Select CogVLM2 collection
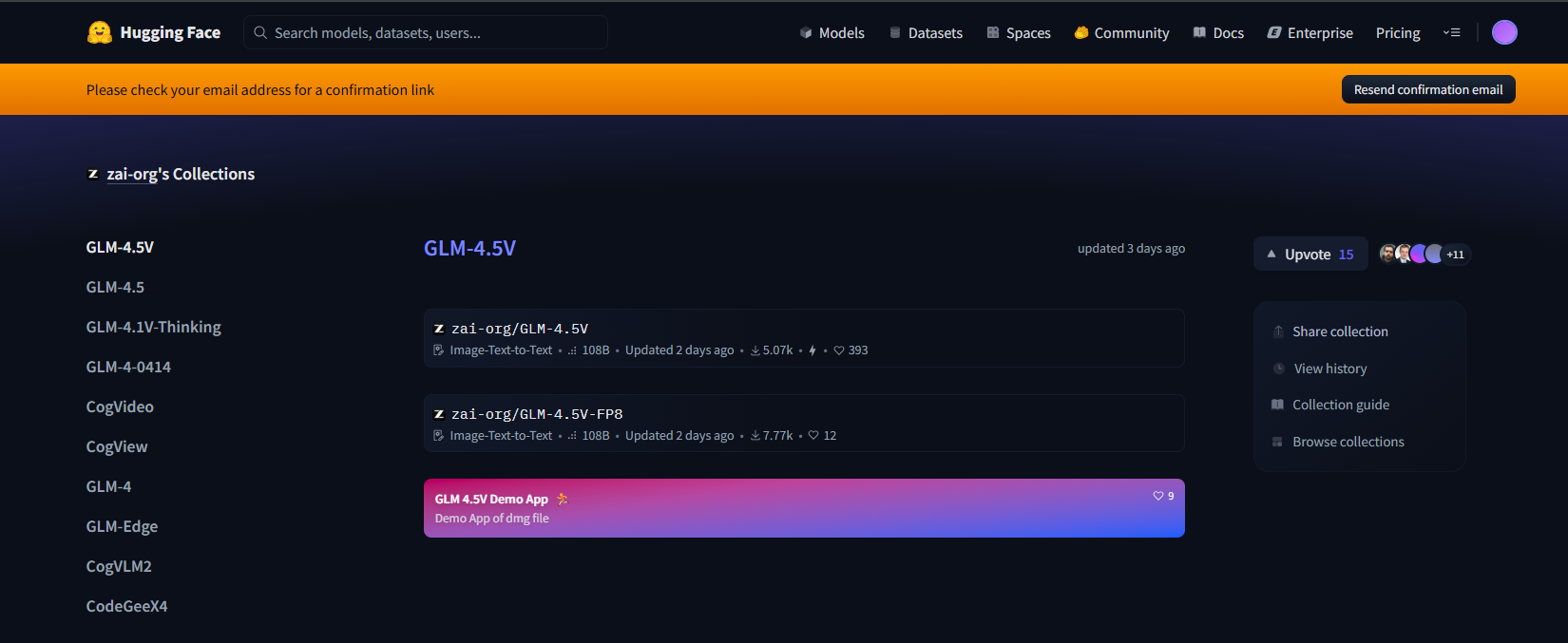The height and width of the screenshot is (643, 1568). click(119, 566)
